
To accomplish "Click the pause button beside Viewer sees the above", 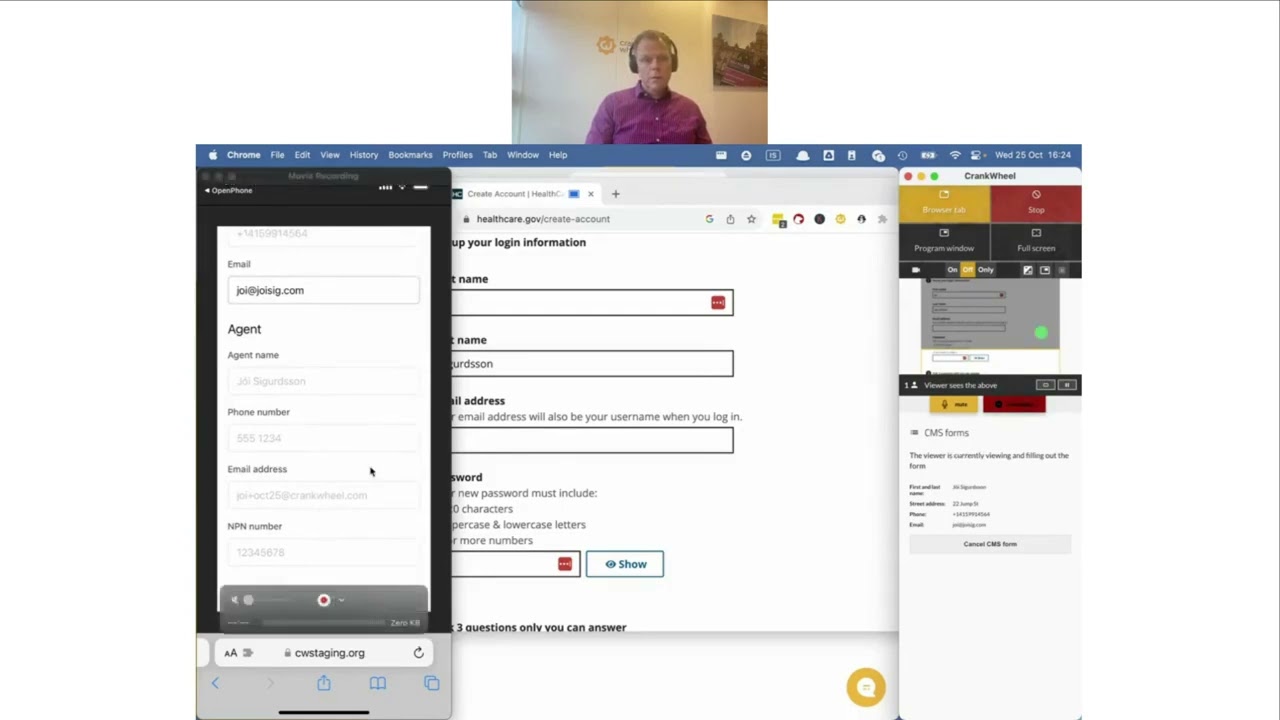I will coord(1066,385).
